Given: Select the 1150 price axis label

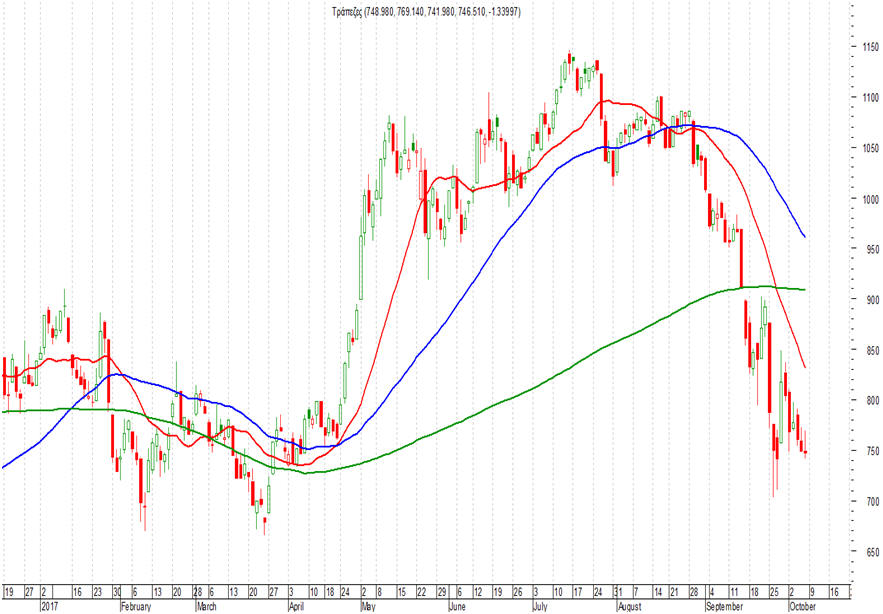Looking at the screenshot, I should pos(871,47).
